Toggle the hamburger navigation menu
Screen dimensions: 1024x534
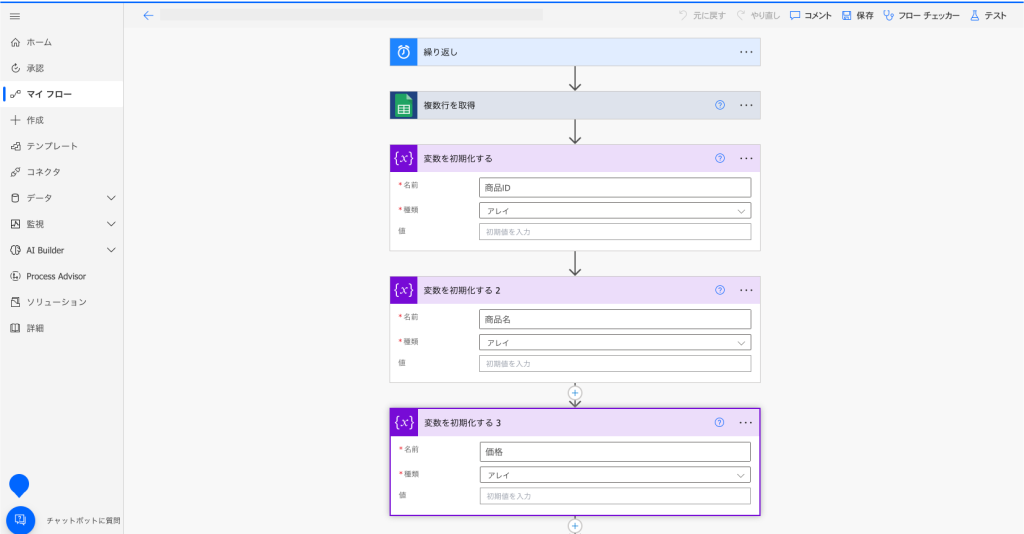[15, 16]
